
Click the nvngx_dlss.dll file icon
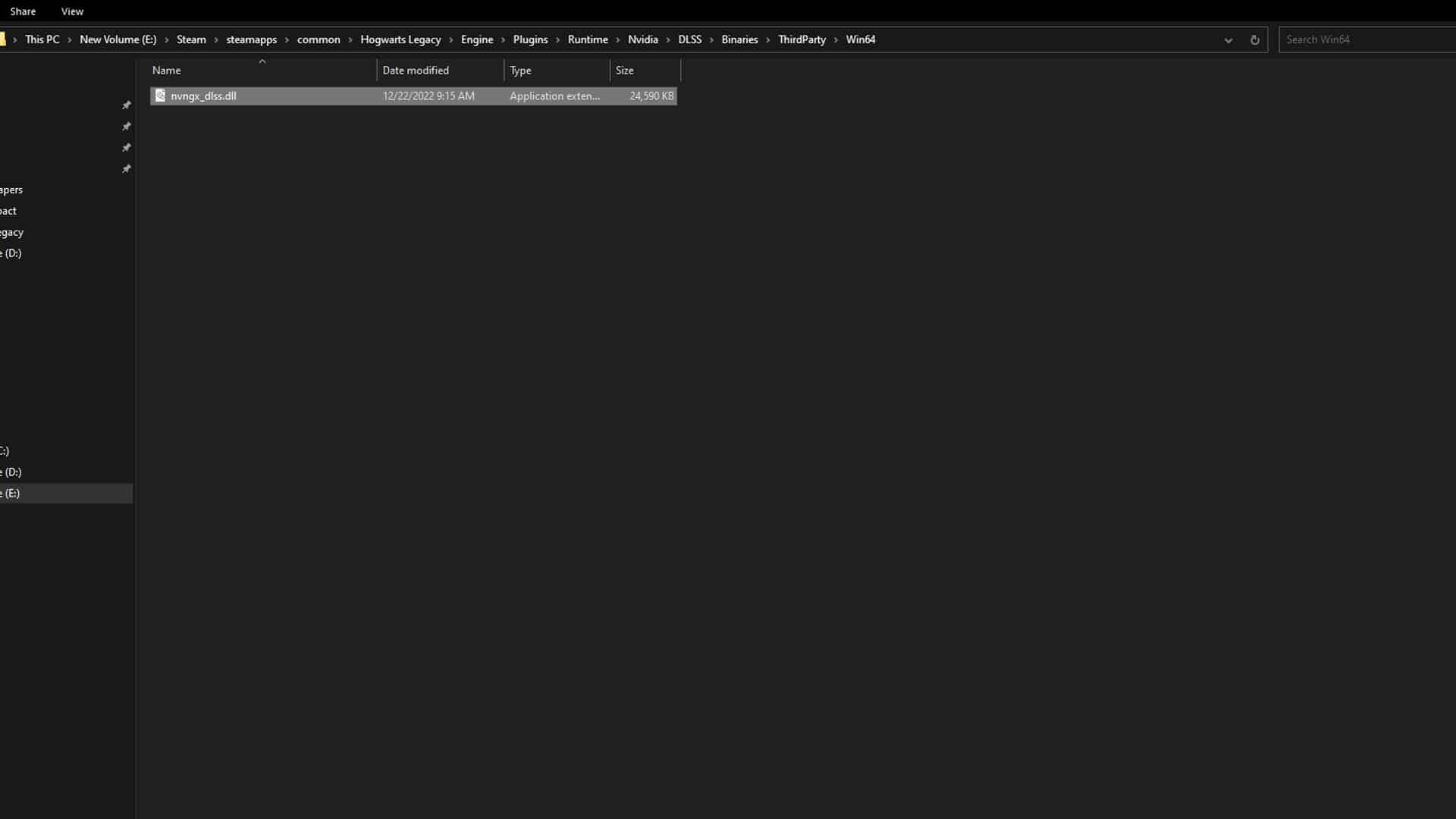pyautogui.click(x=160, y=96)
